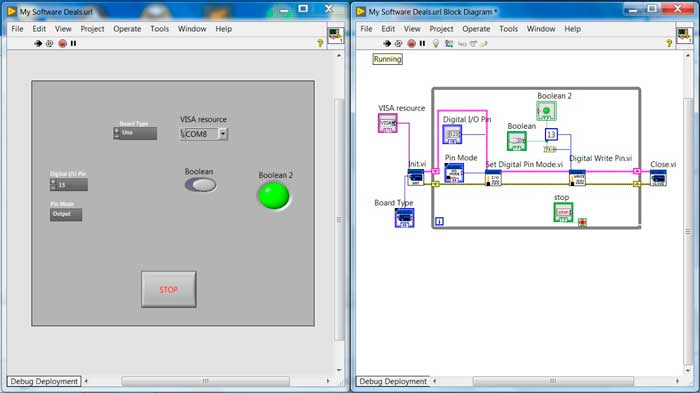Click the loop condition stop terminal
700x393 pixels.
(x=582, y=222)
